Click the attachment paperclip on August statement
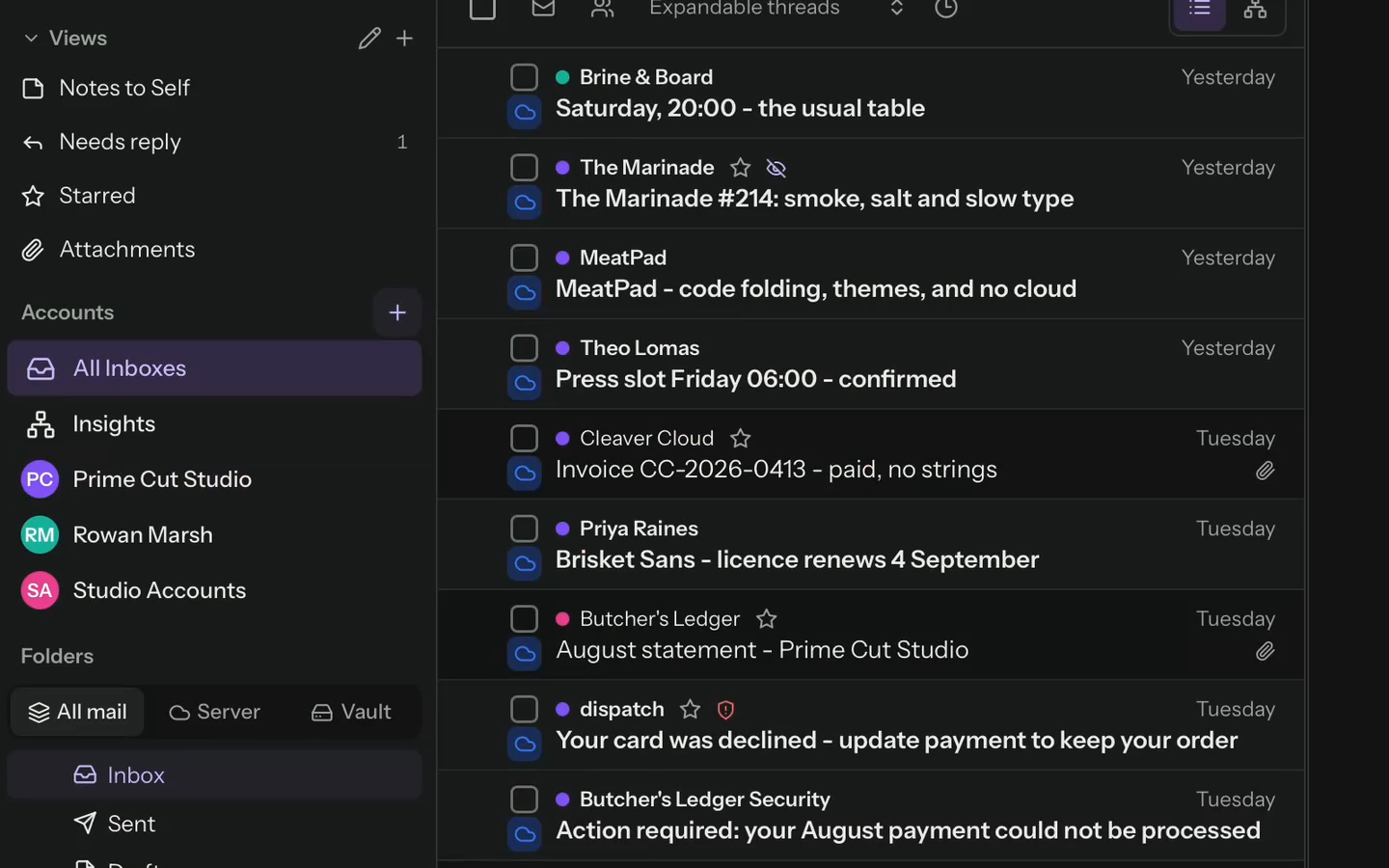Viewport: 1389px width, 868px height. pos(1266,652)
